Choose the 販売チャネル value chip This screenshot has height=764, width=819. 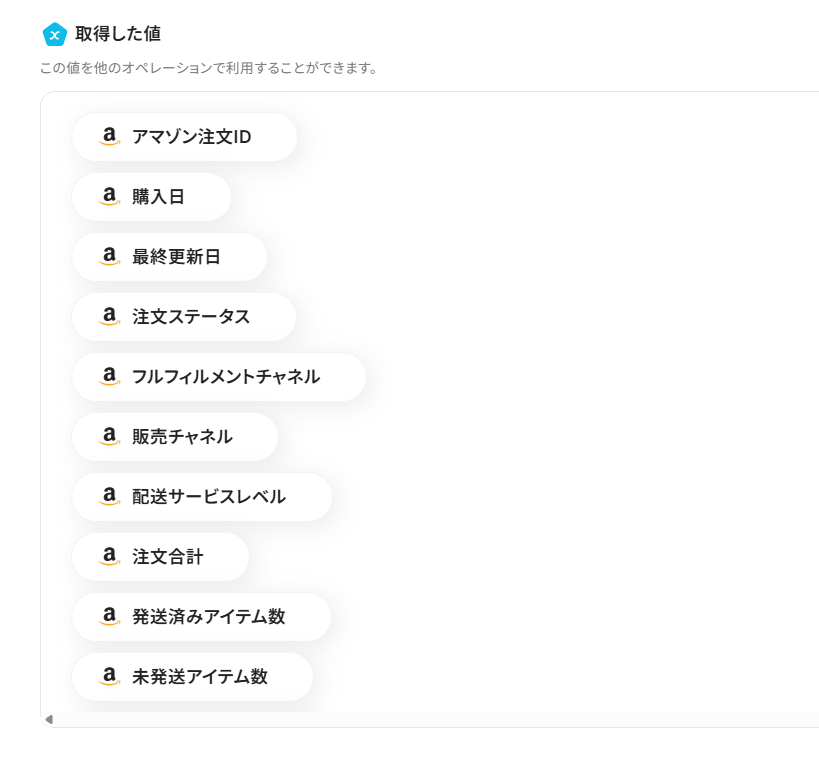[x=182, y=437]
